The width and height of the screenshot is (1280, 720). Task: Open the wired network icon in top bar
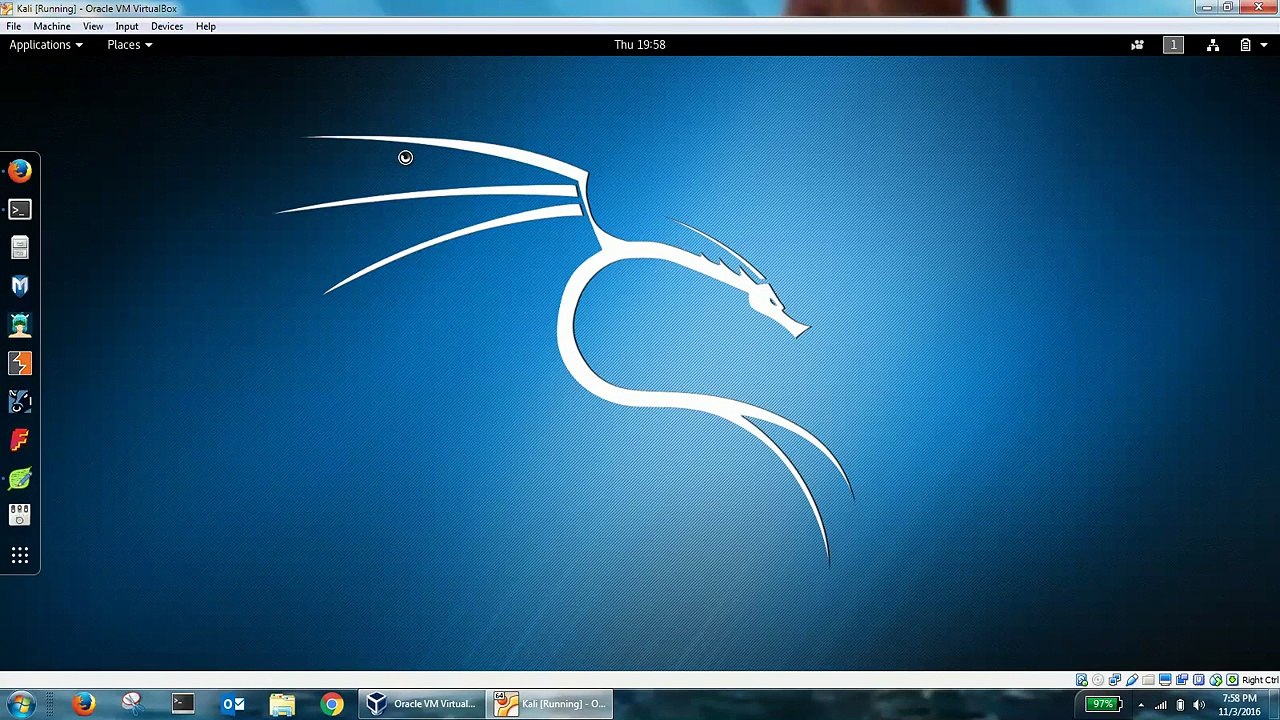(1212, 45)
